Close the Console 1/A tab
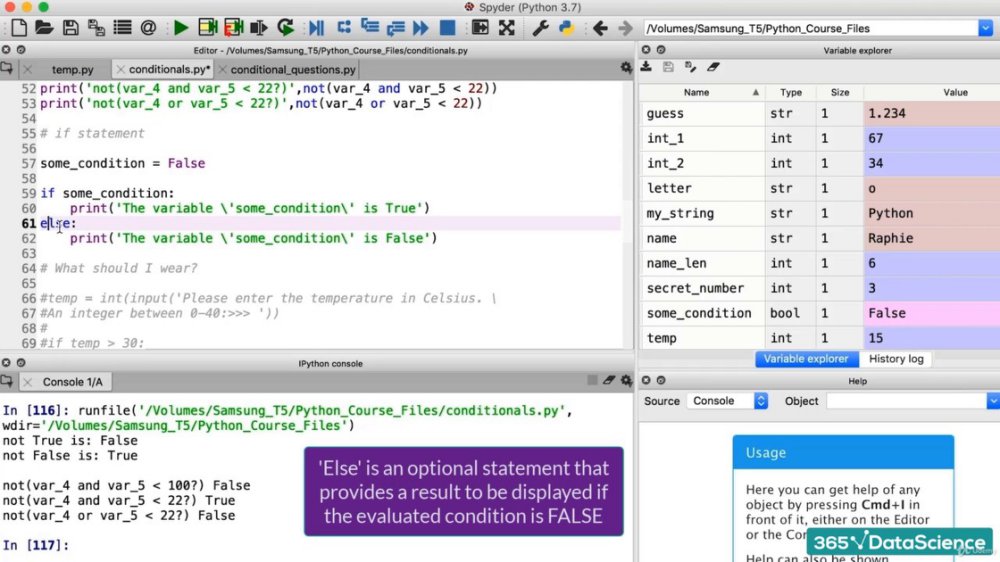1000x562 pixels. point(27,381)
